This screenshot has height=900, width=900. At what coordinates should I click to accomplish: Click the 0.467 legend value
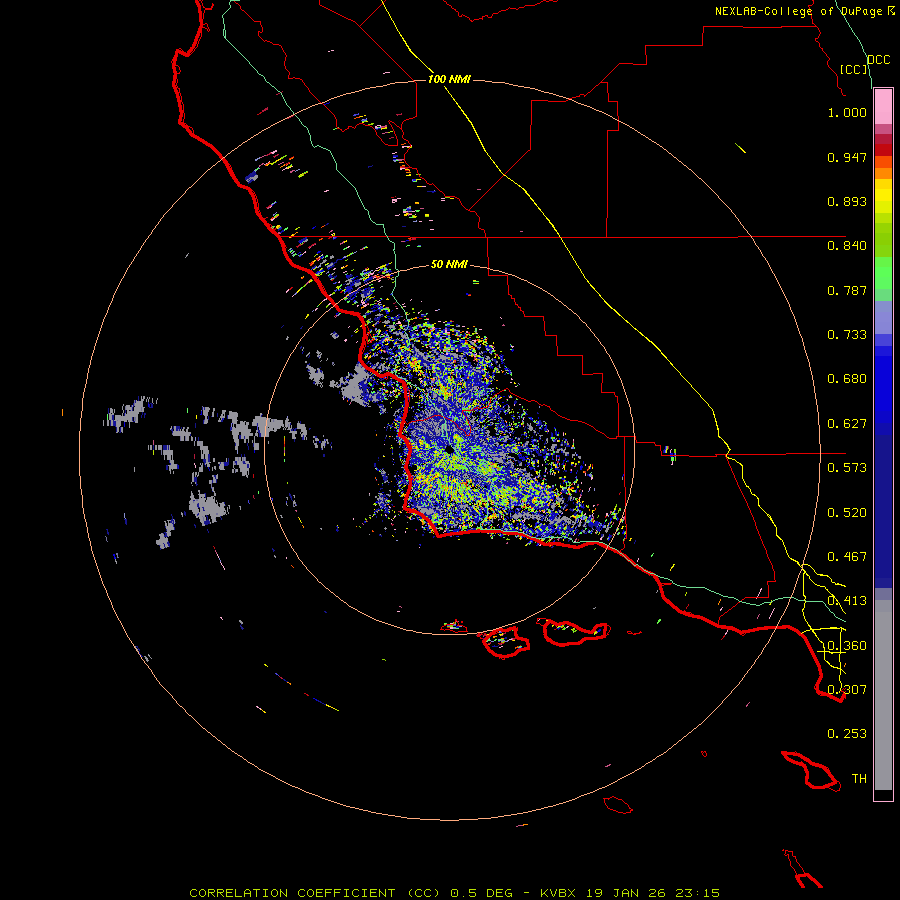click(x=847, y=557)
